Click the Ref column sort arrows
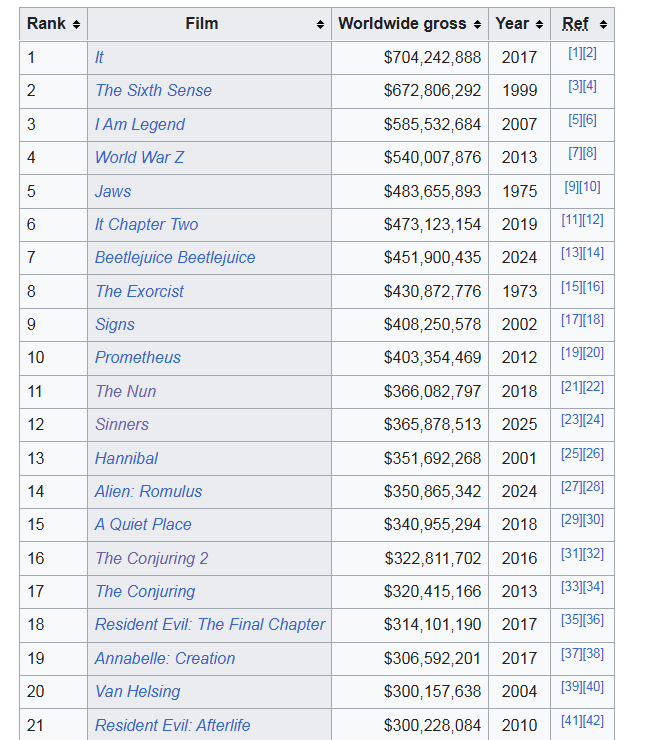658x740 pixels. point(603,25)
